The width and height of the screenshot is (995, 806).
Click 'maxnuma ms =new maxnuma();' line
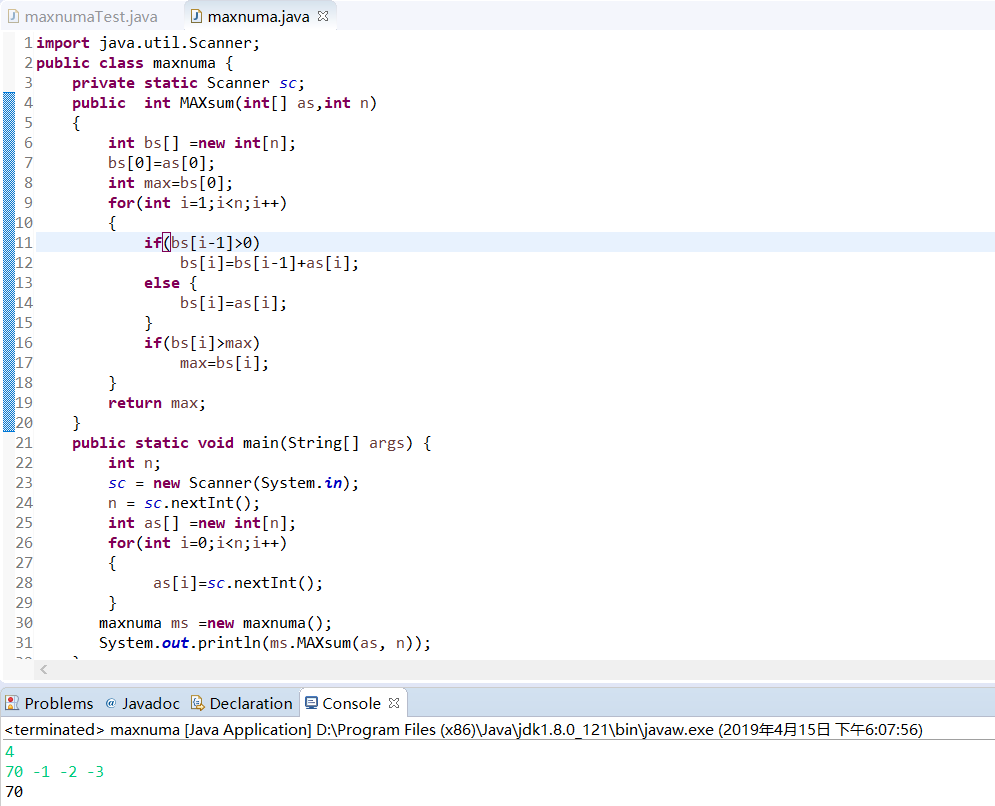(215, 623)
